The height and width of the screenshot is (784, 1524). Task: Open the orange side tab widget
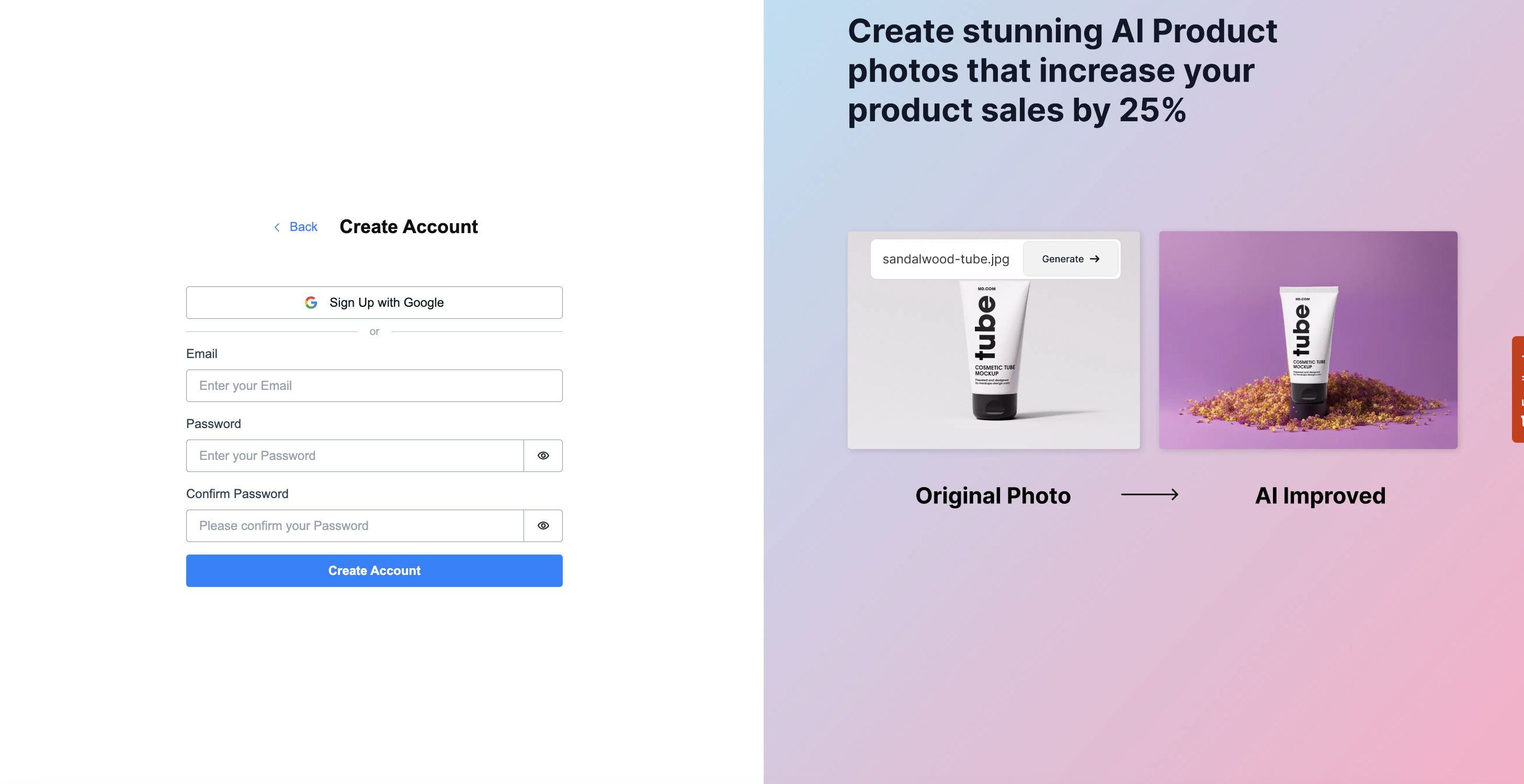click(1518, 389)
